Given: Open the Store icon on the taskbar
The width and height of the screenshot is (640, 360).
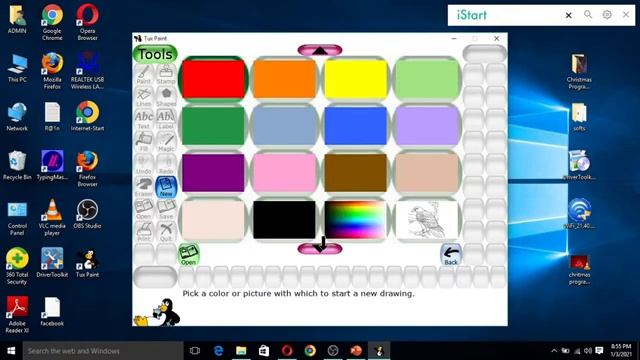Looking at the screenshot, I should point(264,351).
